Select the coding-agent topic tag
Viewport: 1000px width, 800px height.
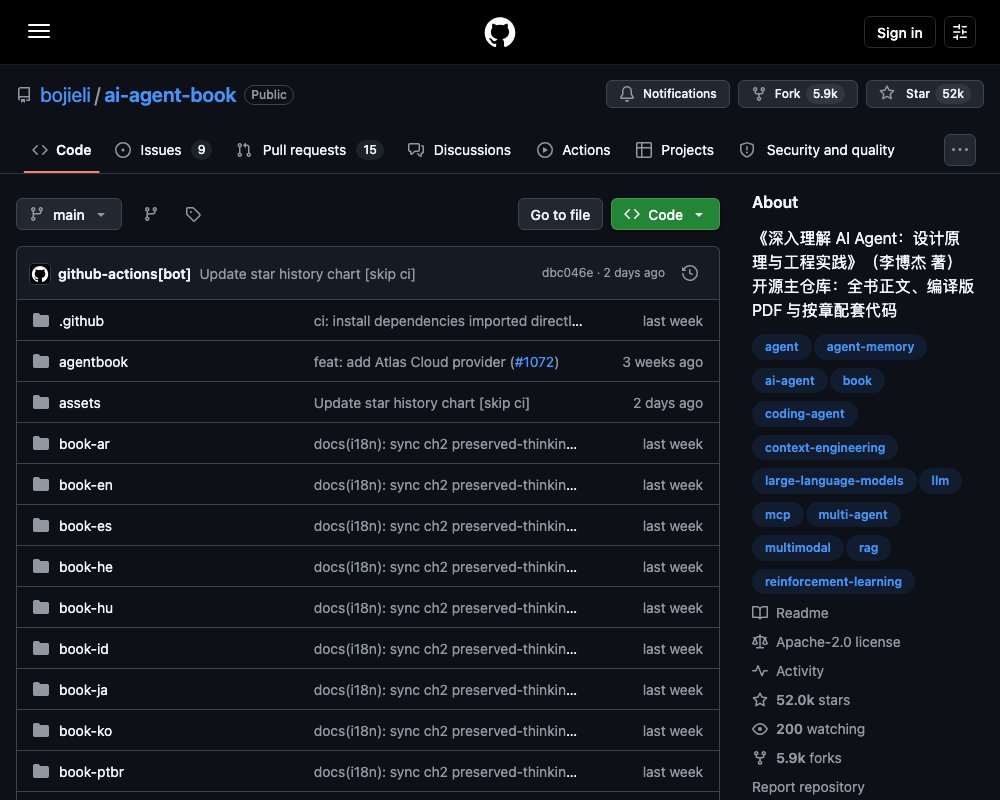(x=804, y=413)
